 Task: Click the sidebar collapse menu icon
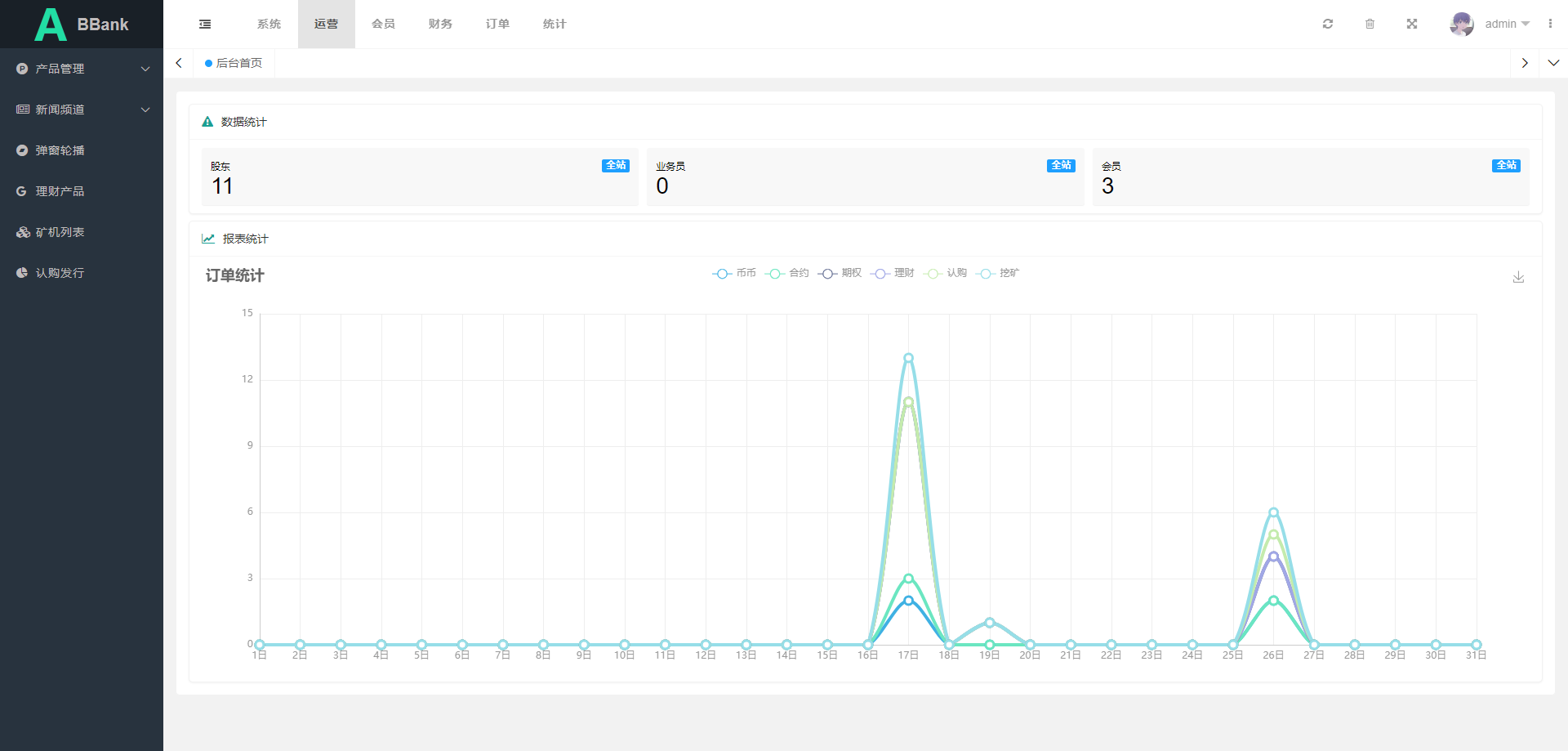click(205, 25)
